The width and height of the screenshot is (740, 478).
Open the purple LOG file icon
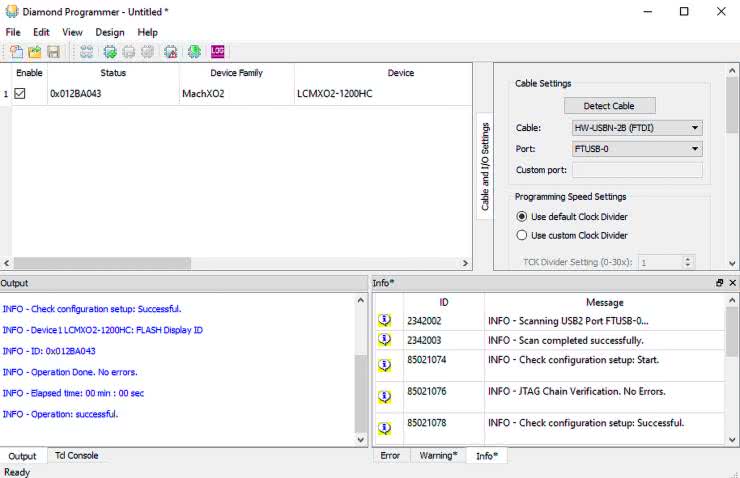pos(217,52)
